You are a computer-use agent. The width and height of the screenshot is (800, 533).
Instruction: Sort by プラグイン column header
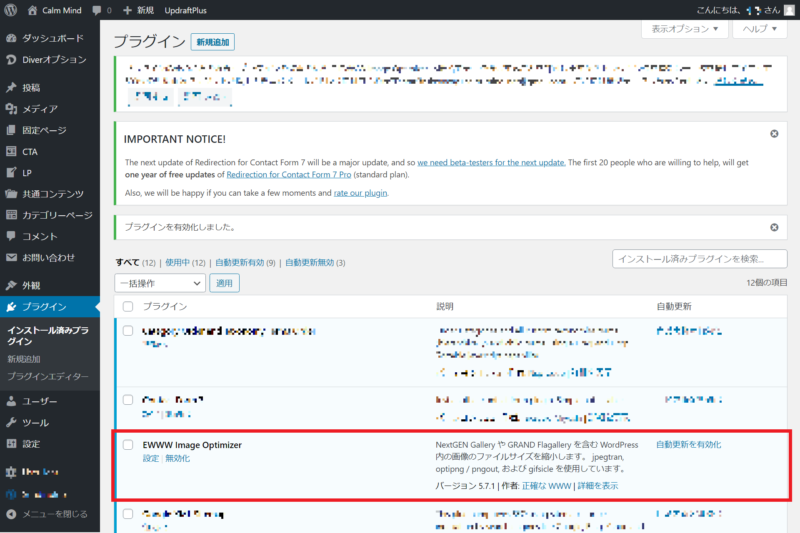pyautogui.click(x=165, y=307)
